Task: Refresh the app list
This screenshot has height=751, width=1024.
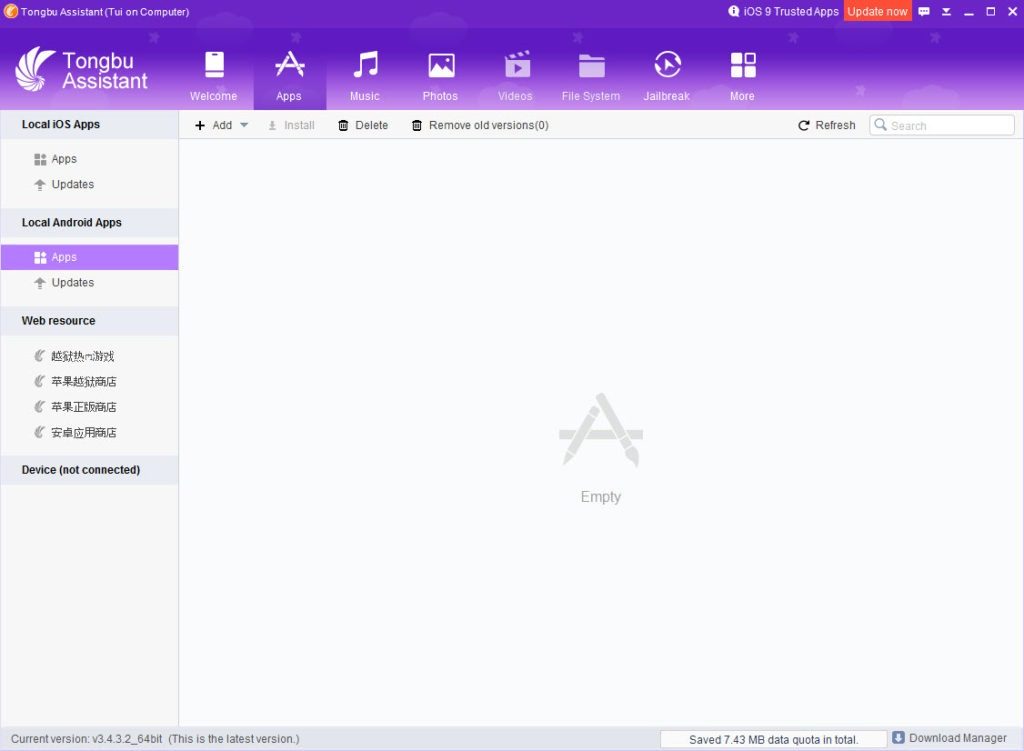Action: coord(827,125)
